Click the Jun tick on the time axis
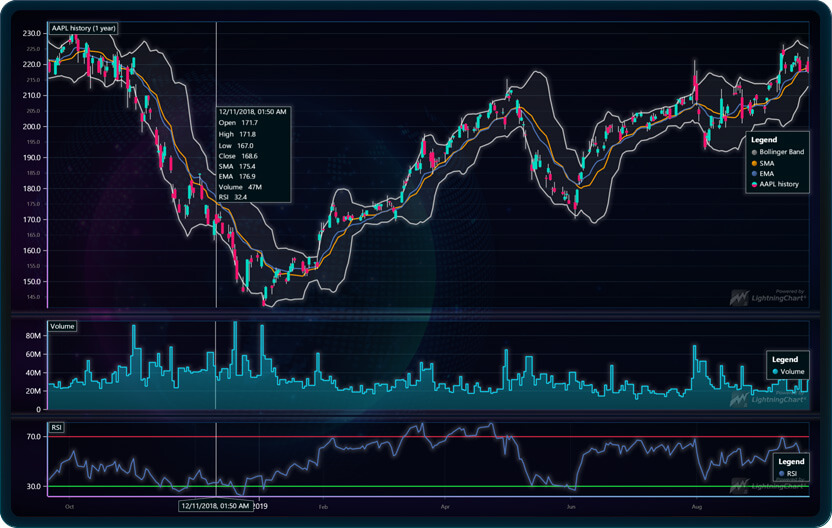832x528 pixels. (571, 507)
